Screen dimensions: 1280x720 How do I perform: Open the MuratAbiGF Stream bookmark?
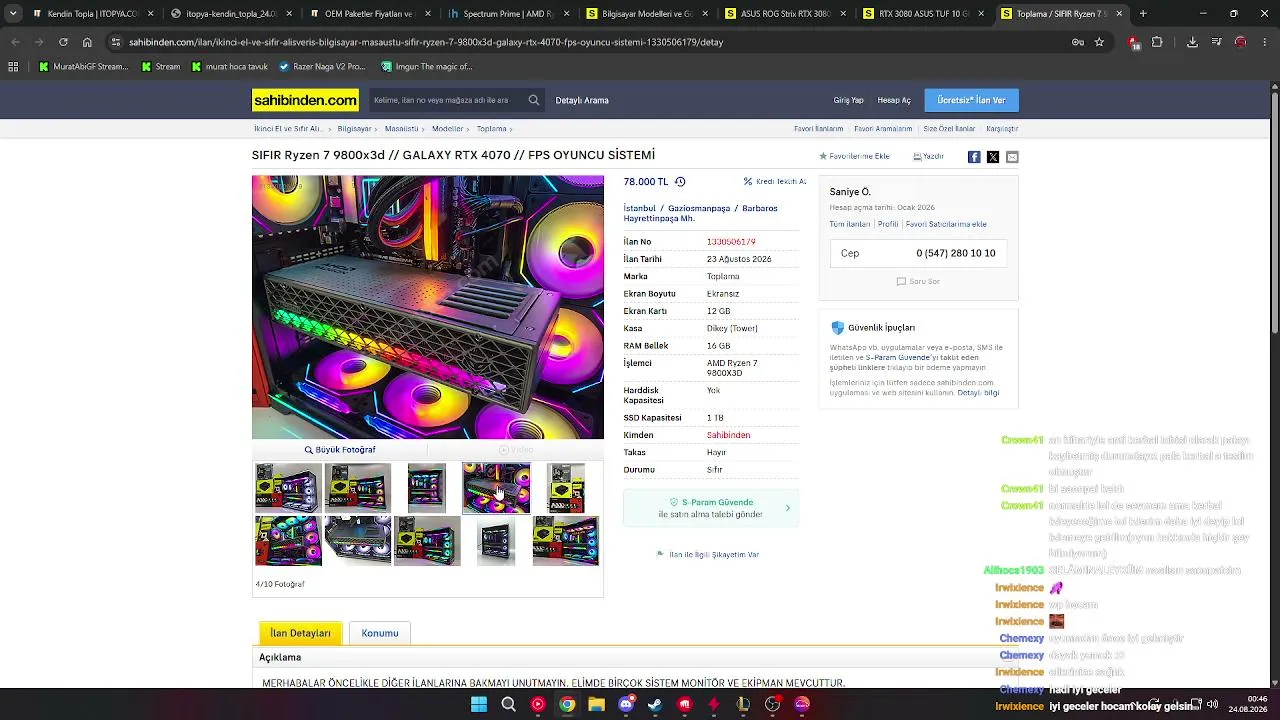[x=84, y=67]
